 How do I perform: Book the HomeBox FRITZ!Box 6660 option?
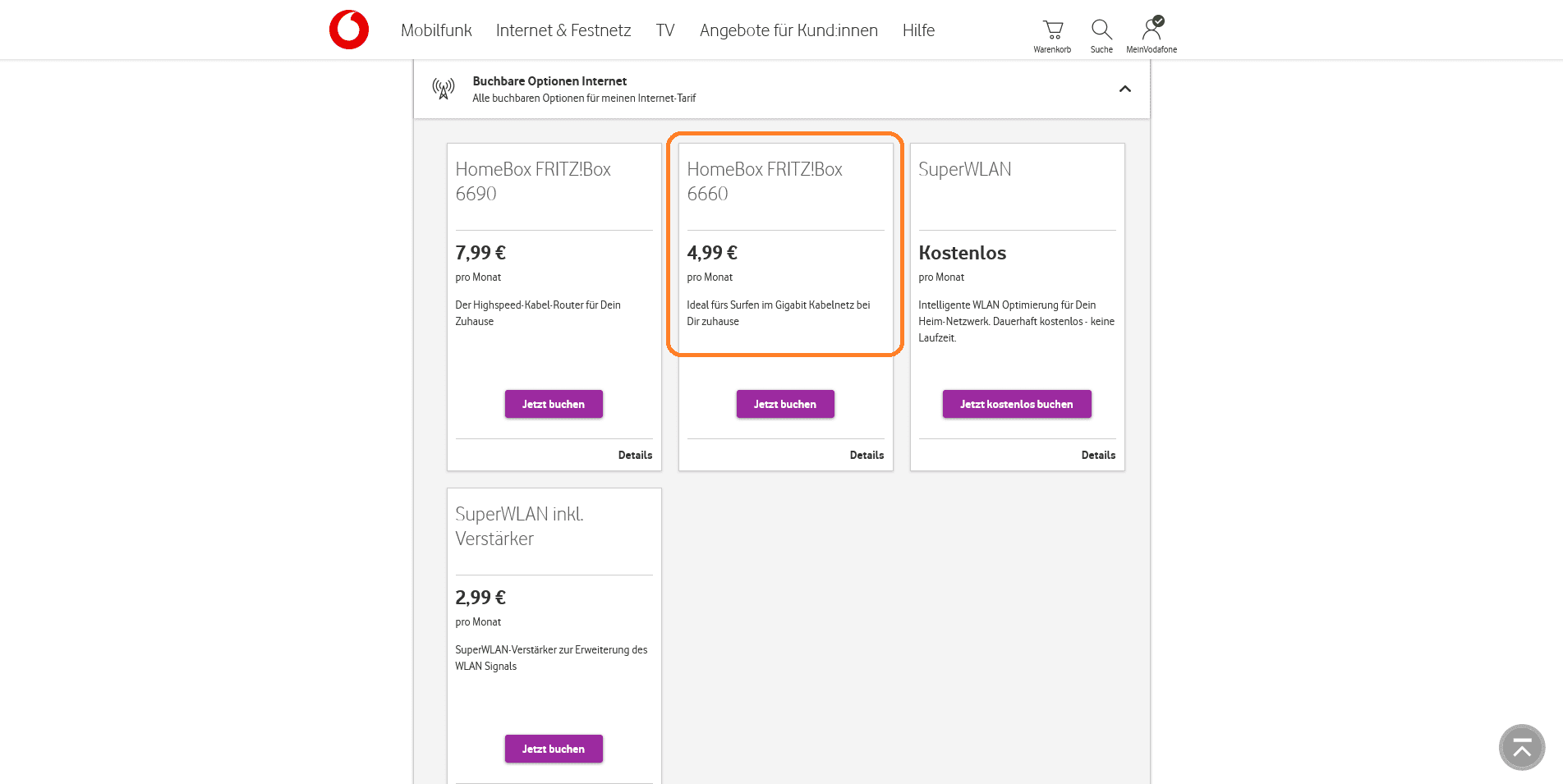(785, 404)
